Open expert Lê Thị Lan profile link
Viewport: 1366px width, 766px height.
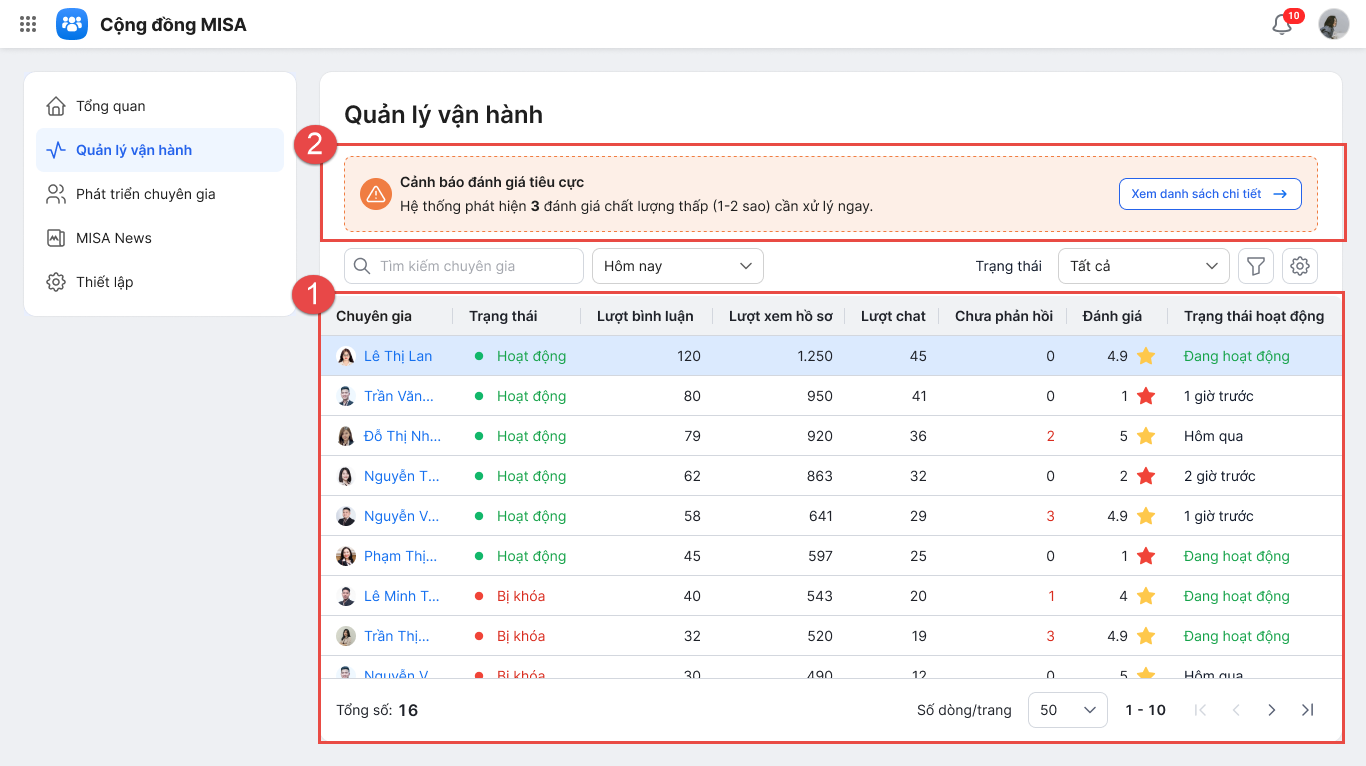[398, 356]
